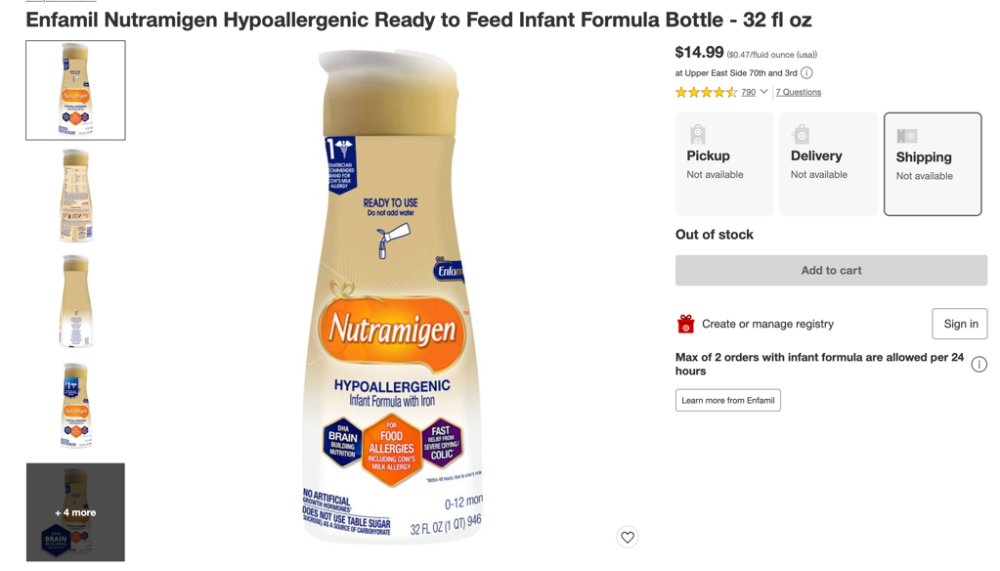Click the Sign in button

coord(960,324)
